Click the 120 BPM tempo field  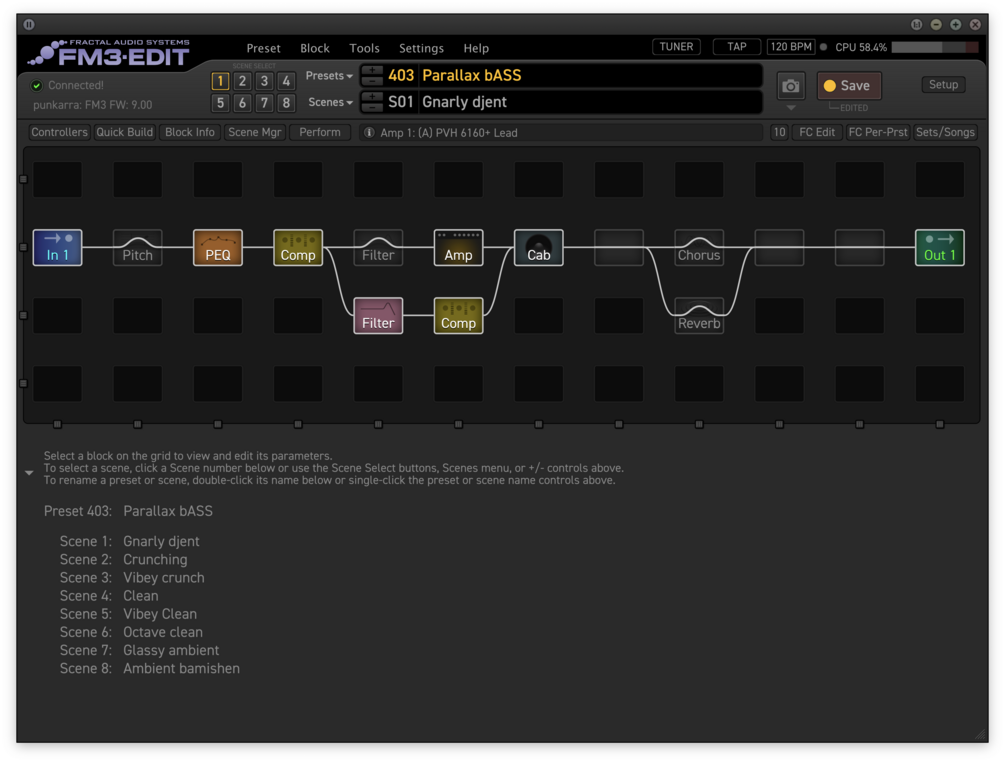(791, 47)
